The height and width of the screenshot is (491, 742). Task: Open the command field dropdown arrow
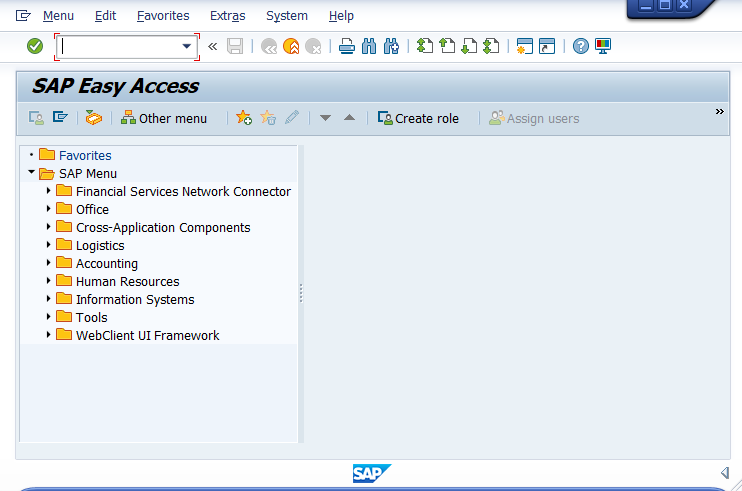[186, 46]
